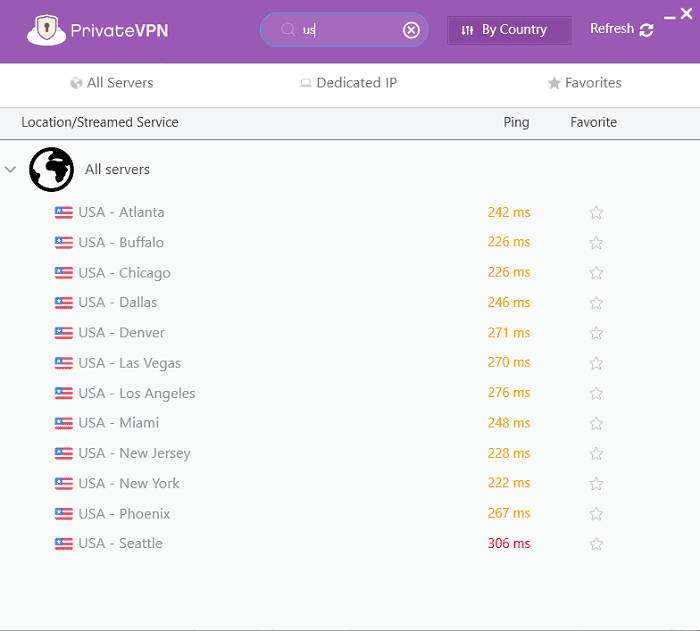Click the Refresh arrows icon

click(x=646, y=30)
